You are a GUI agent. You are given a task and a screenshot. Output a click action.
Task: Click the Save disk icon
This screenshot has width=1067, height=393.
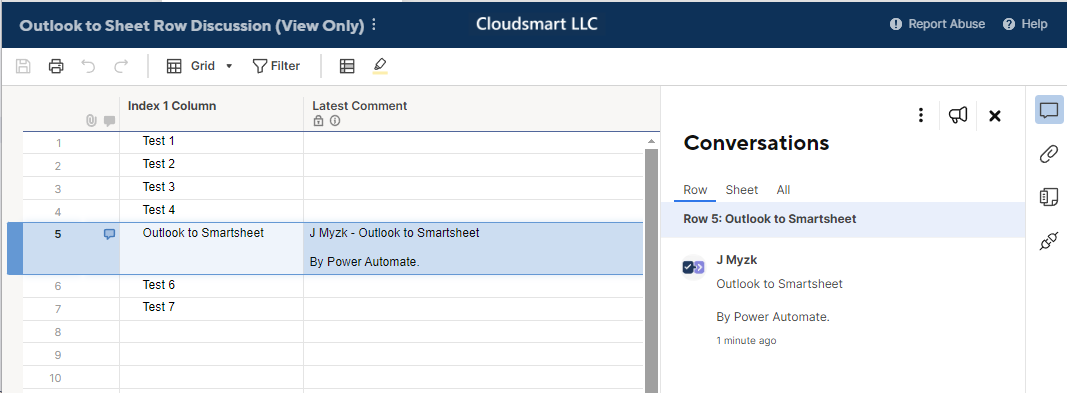click(23, 66)
